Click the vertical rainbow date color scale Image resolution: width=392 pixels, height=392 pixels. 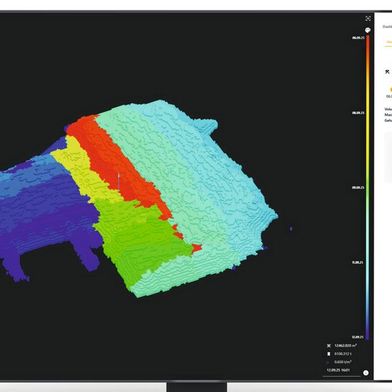(368, 188)
